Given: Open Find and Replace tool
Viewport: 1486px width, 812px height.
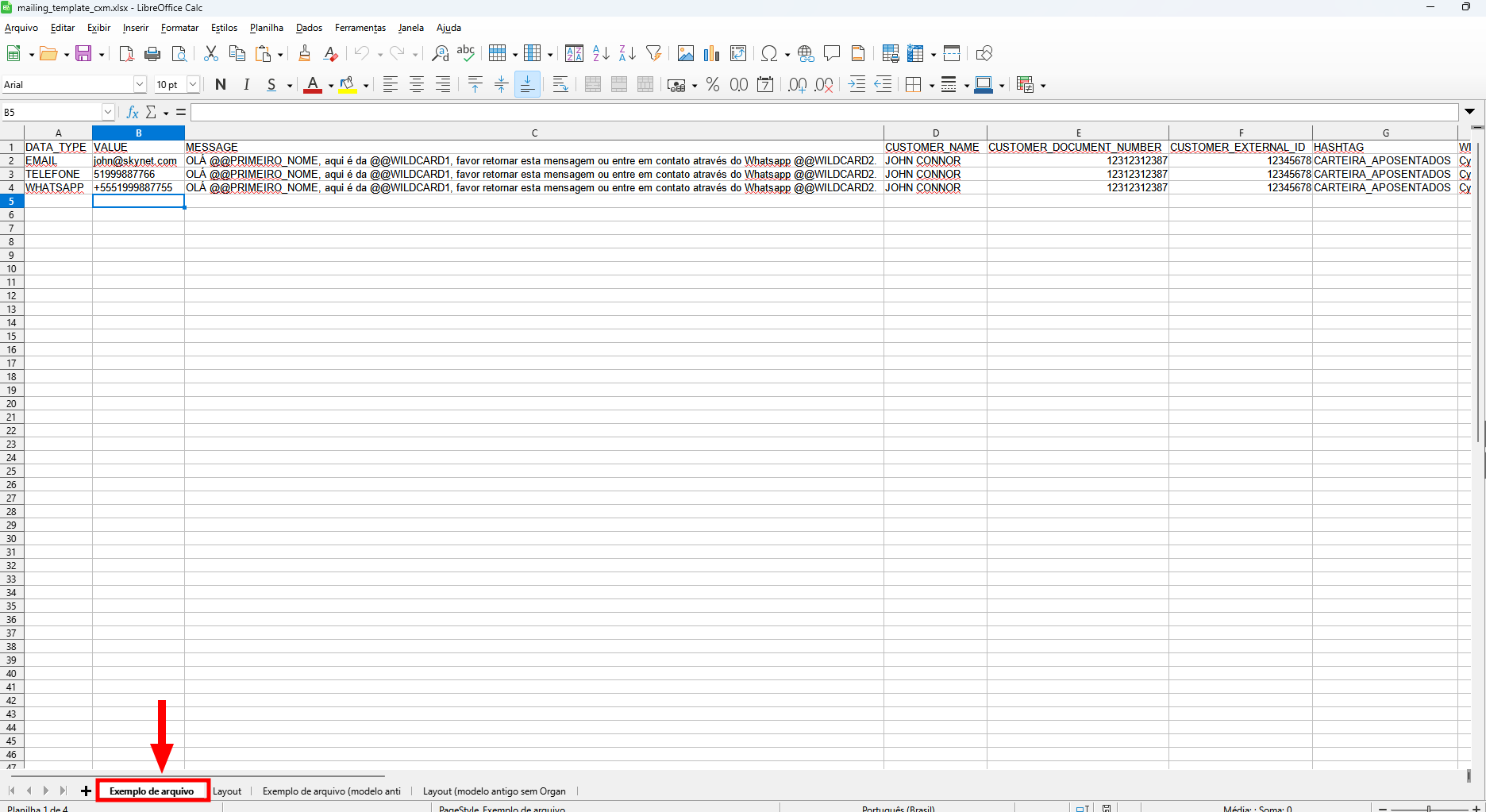Looking at the screenshot, I should coord(440,53).
